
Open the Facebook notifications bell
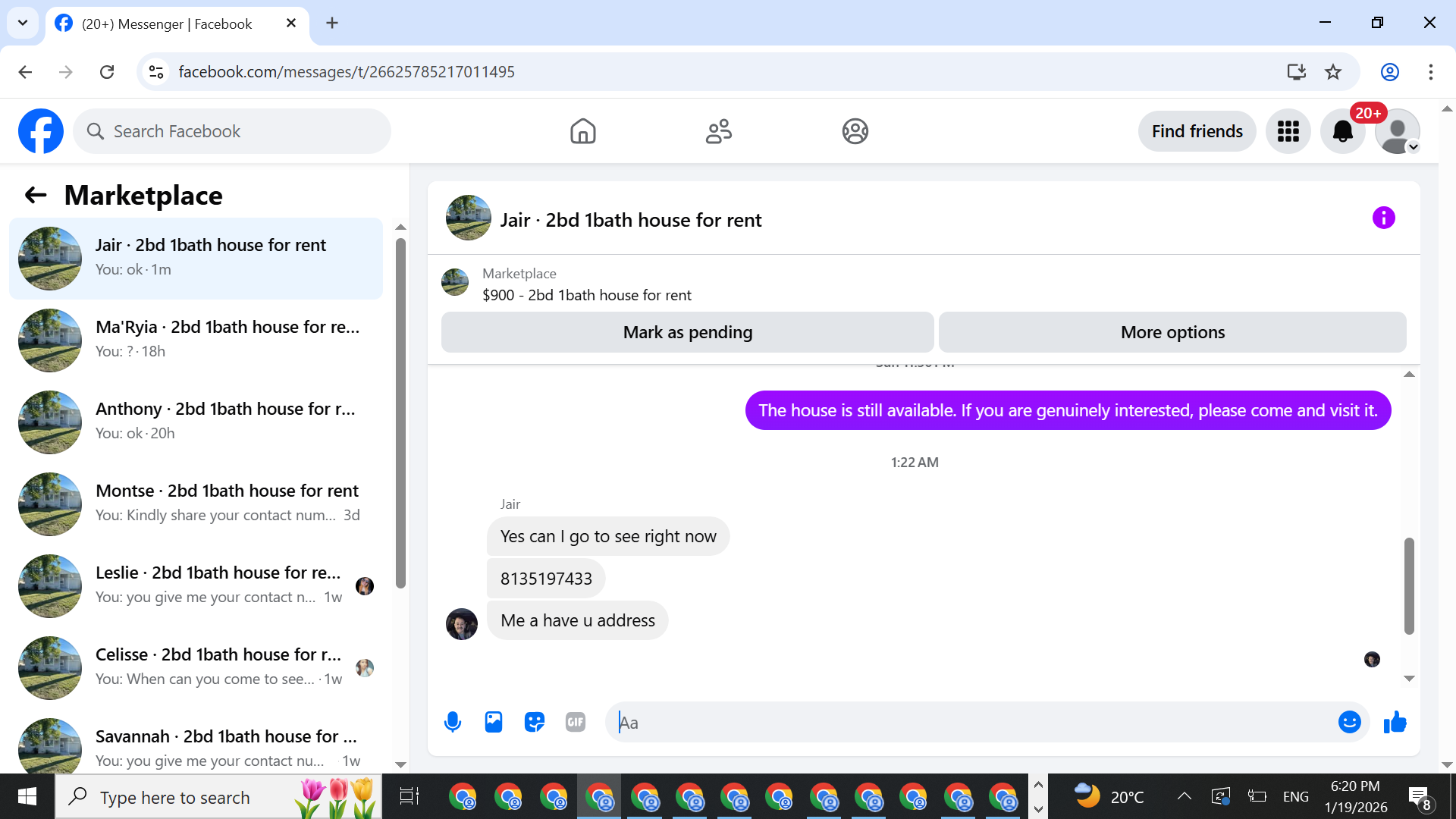click(x=1342, y=131)
